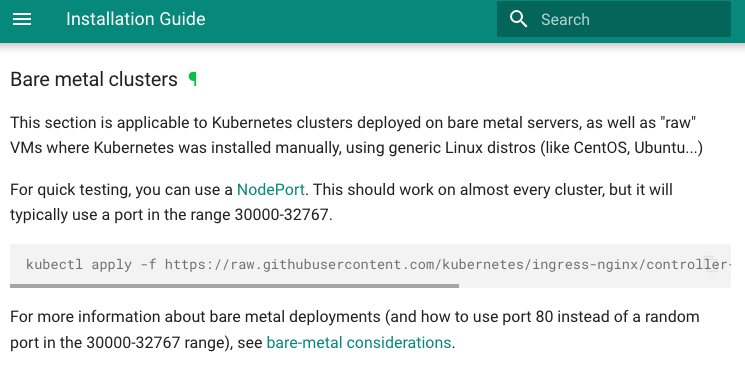Click the kubectl apply command text
The width and height of the screenshot is (745, 389).
(378, 264)
